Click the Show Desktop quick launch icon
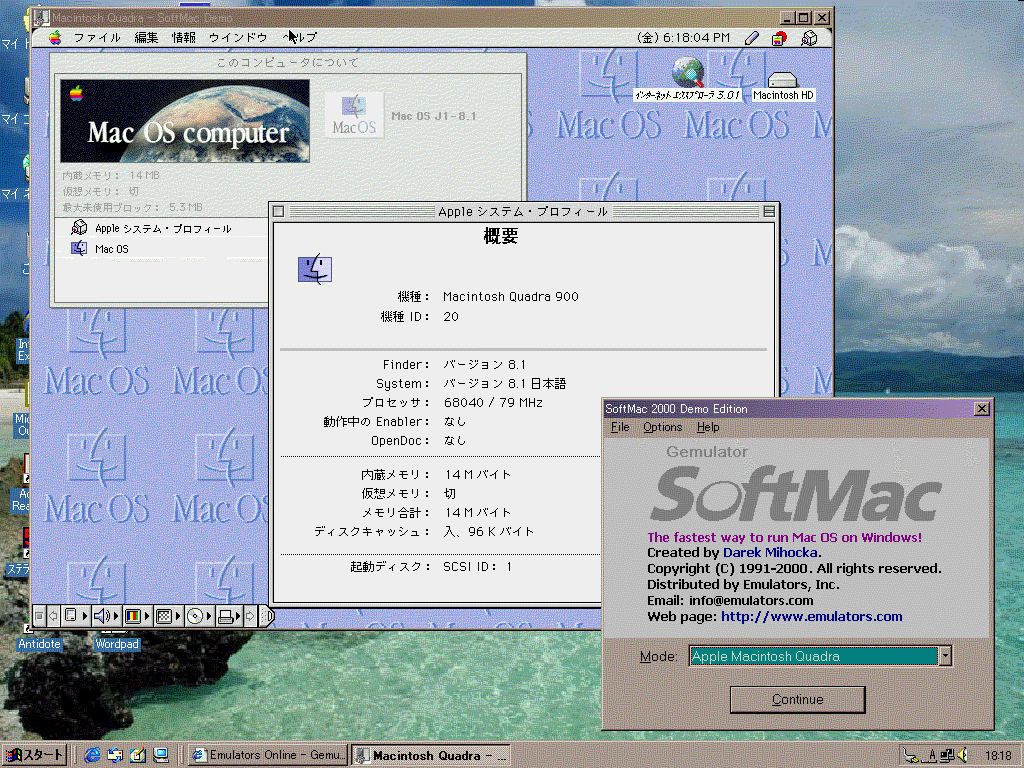Image resolution: width=1024 pixels, height=768 pixels. 161,755
